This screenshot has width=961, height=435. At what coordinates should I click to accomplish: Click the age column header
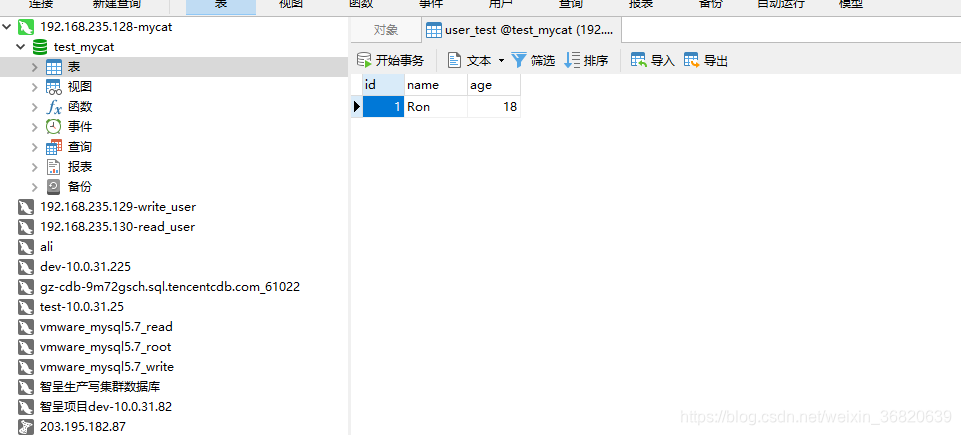click(x=494, y=85)
